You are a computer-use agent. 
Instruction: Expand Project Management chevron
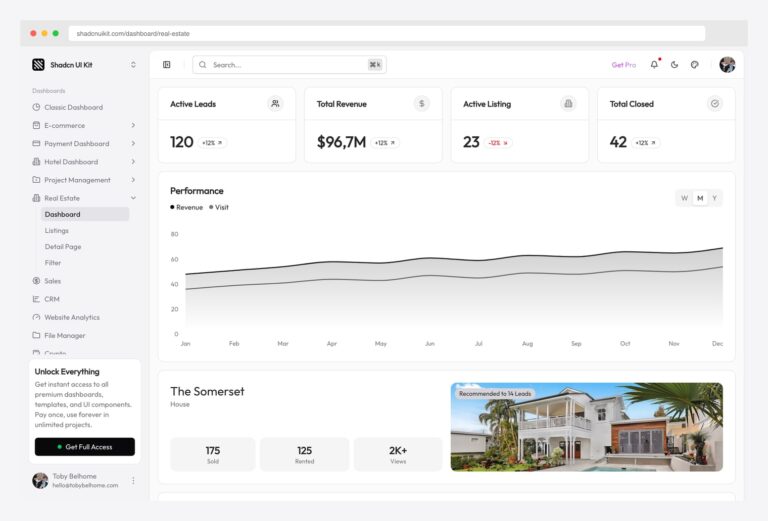click(x=133, y=180)
